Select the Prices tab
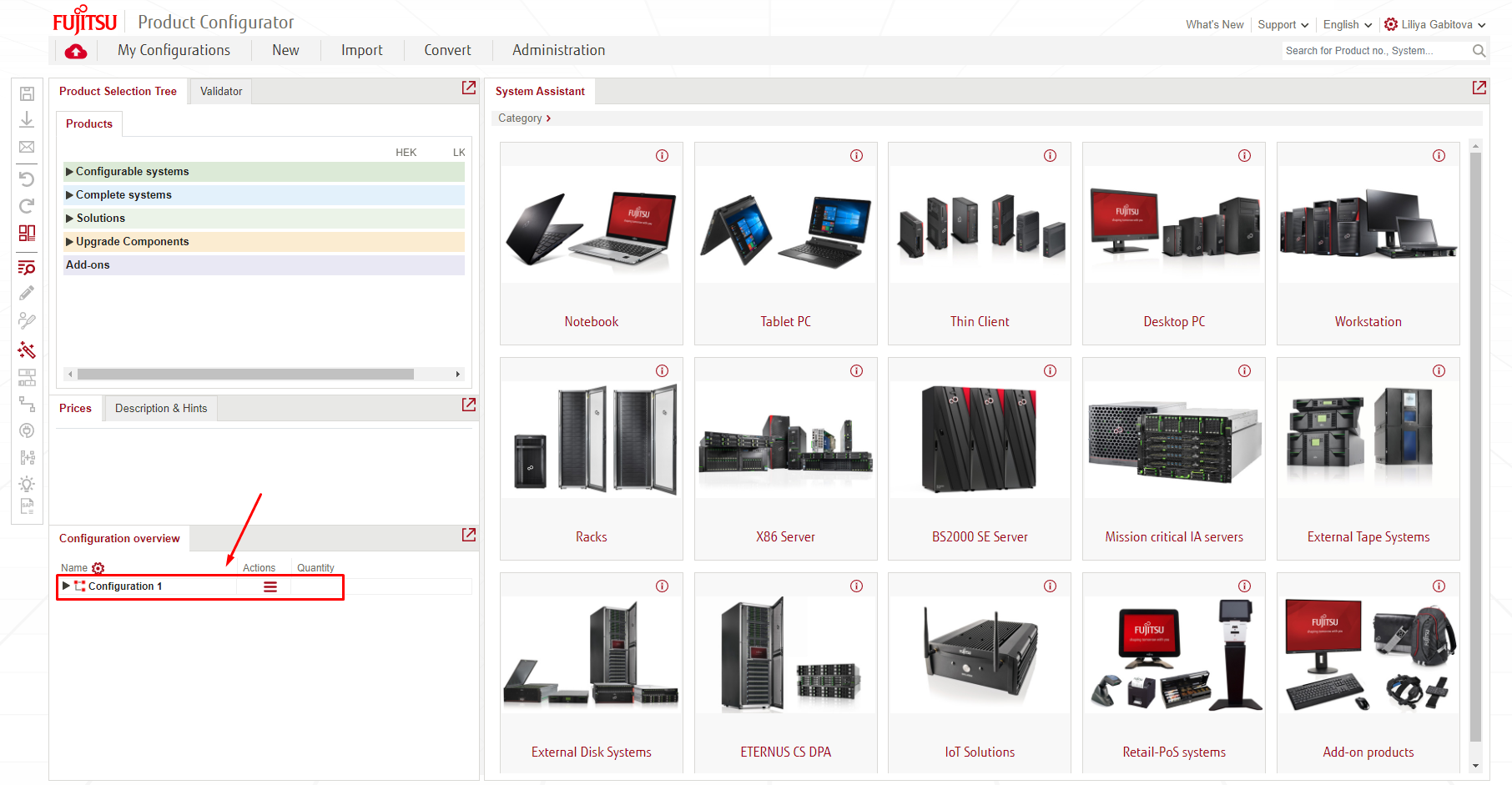Image resolution: width=1512 pixels, height=785 pixels. [x=75, y=409]
